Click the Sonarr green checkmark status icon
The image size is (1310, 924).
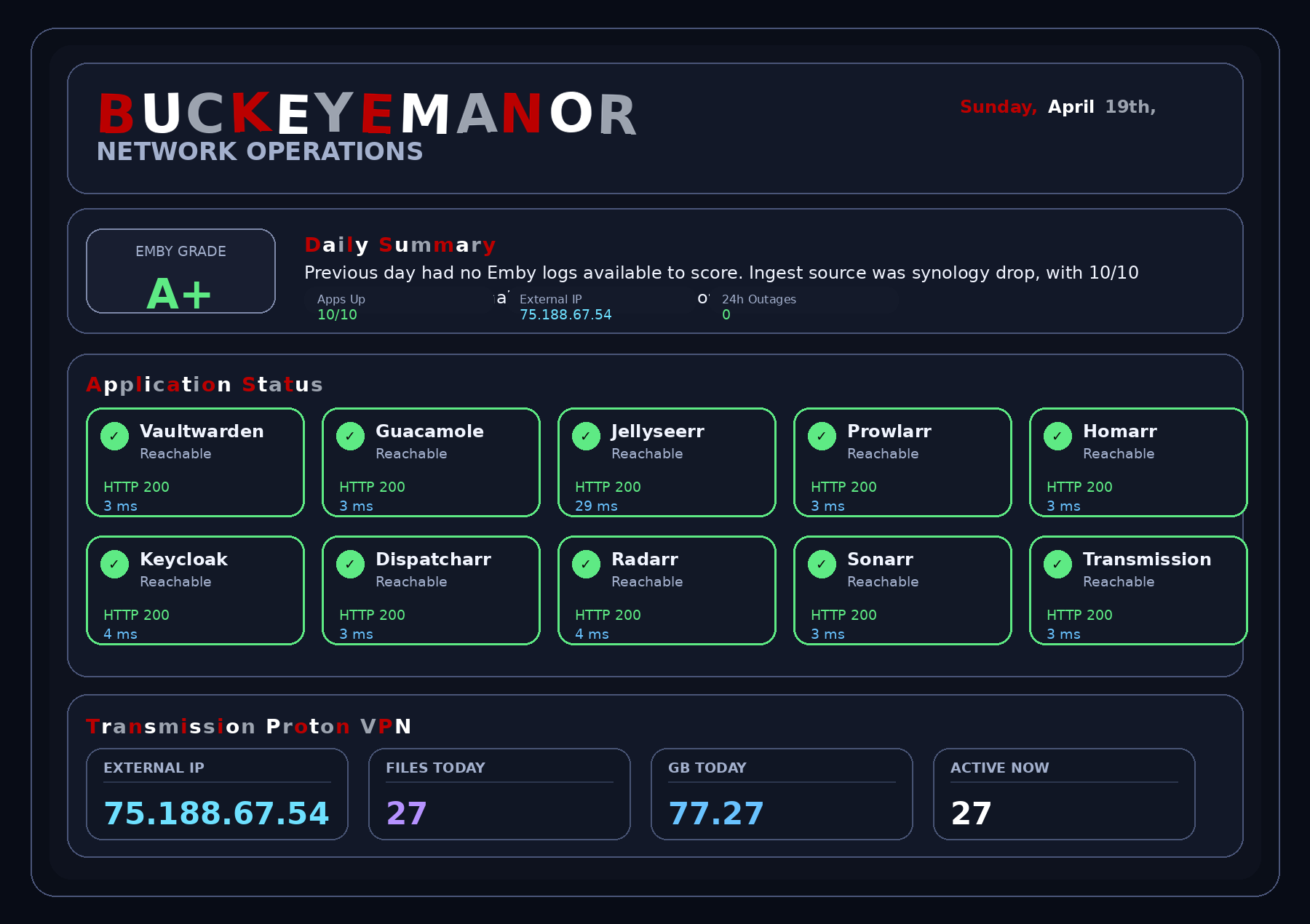[822, 565]
